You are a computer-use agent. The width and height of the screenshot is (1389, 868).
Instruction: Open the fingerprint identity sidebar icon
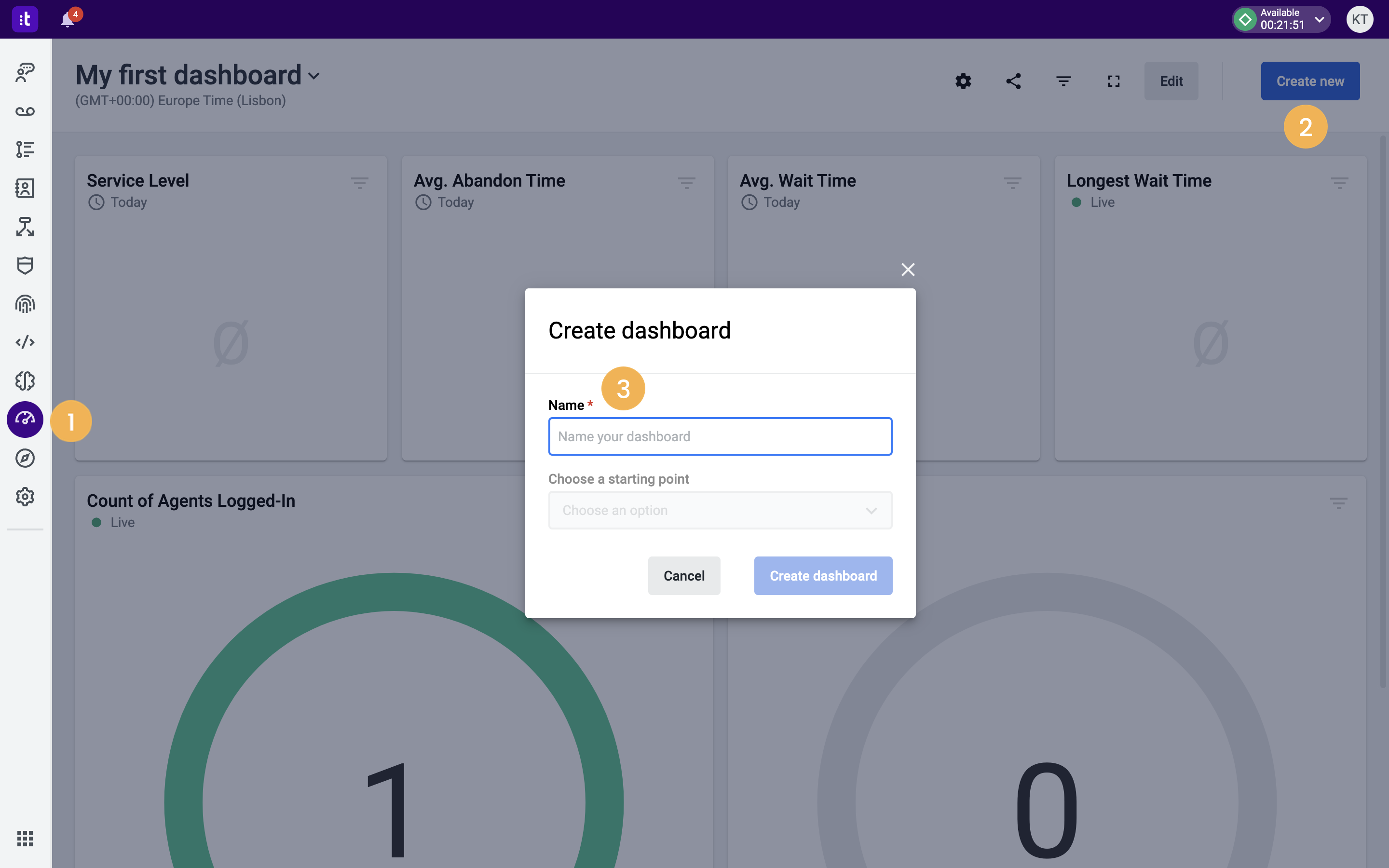(25, 304)
